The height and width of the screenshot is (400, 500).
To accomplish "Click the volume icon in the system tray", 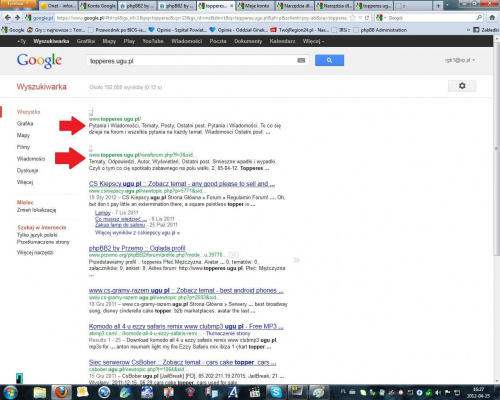I will 438,392.
